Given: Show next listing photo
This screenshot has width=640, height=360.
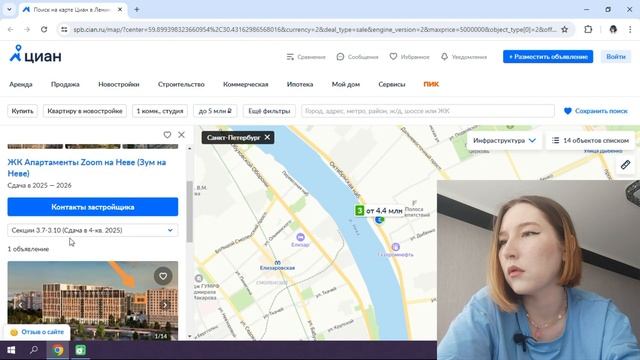Looking at the screenshot, I should [x=165, y=305].
